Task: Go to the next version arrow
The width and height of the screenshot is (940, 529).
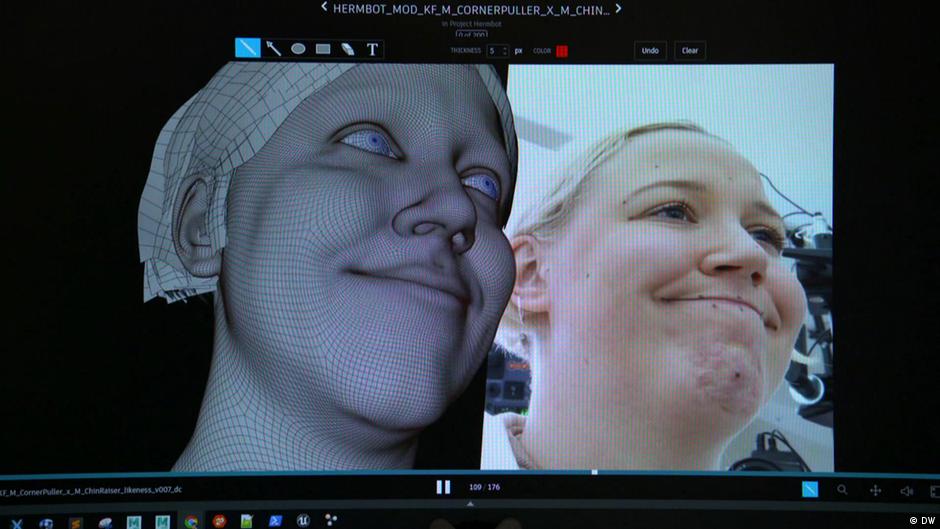Action: 618,8
